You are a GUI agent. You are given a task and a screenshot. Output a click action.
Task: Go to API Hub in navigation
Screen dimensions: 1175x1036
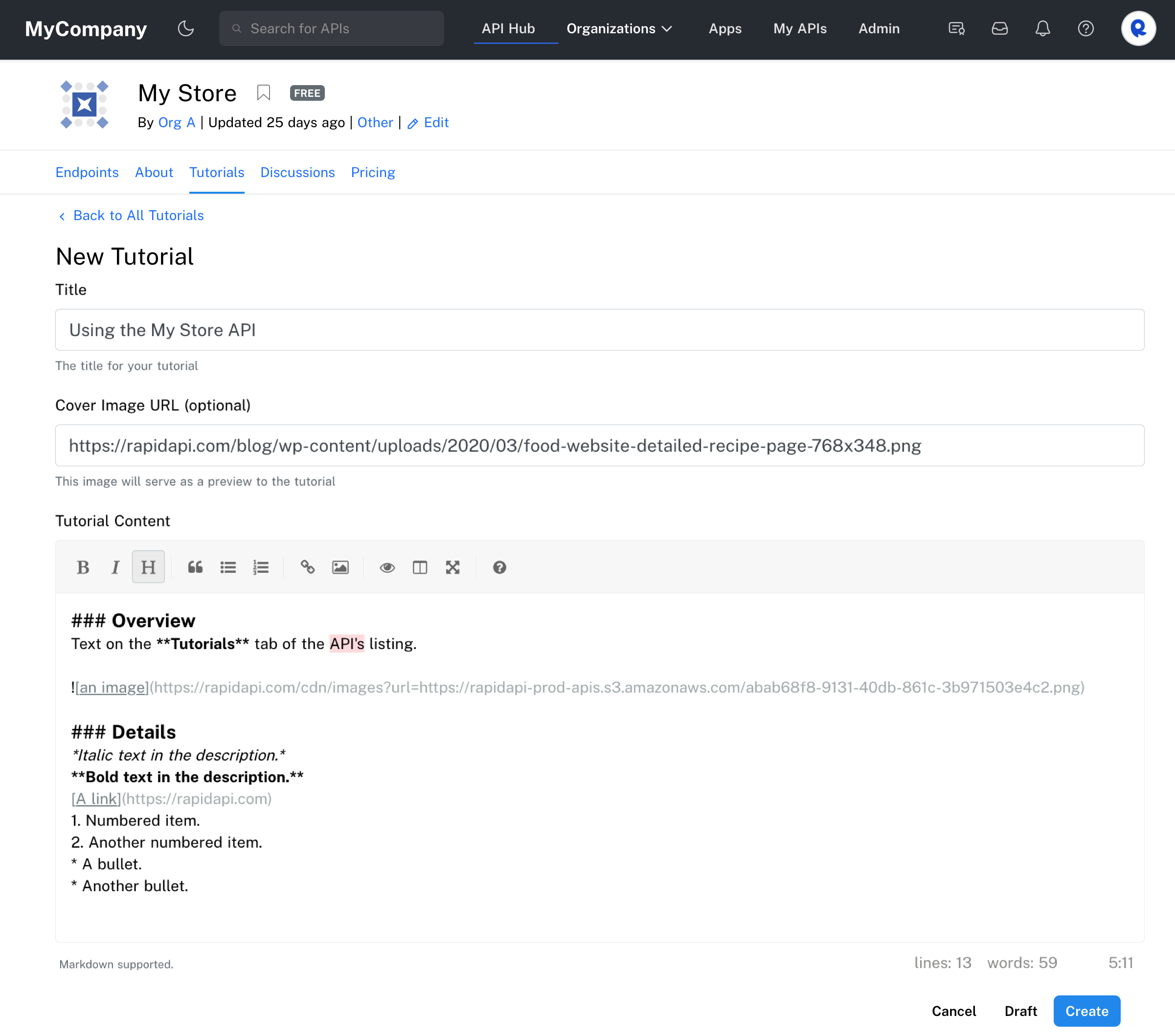508,28
